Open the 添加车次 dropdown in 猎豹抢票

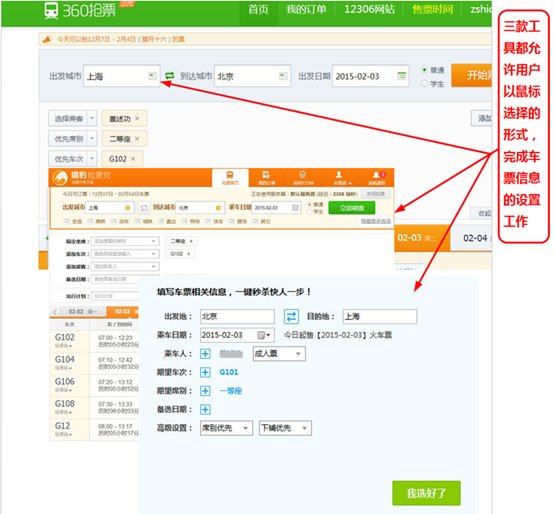(x=125, y=254)
